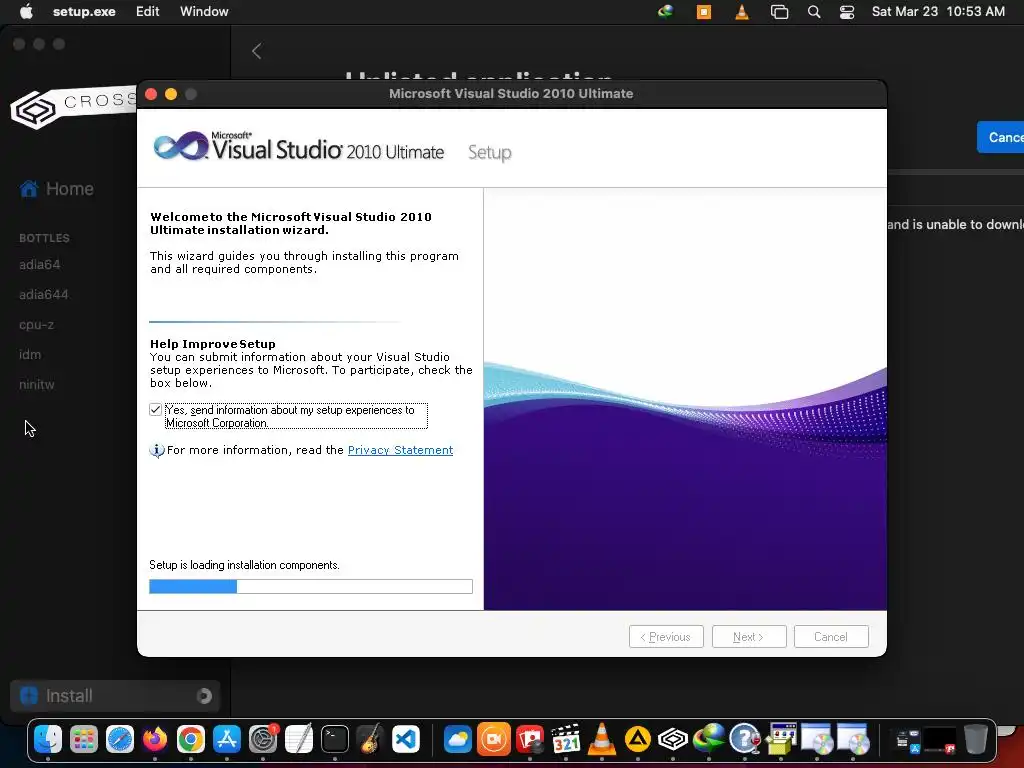The height and width of the screenshot is (768, 1024).
Task: Select the adia644 bottle
Action: pyautogui.click(x=44, y=295)
